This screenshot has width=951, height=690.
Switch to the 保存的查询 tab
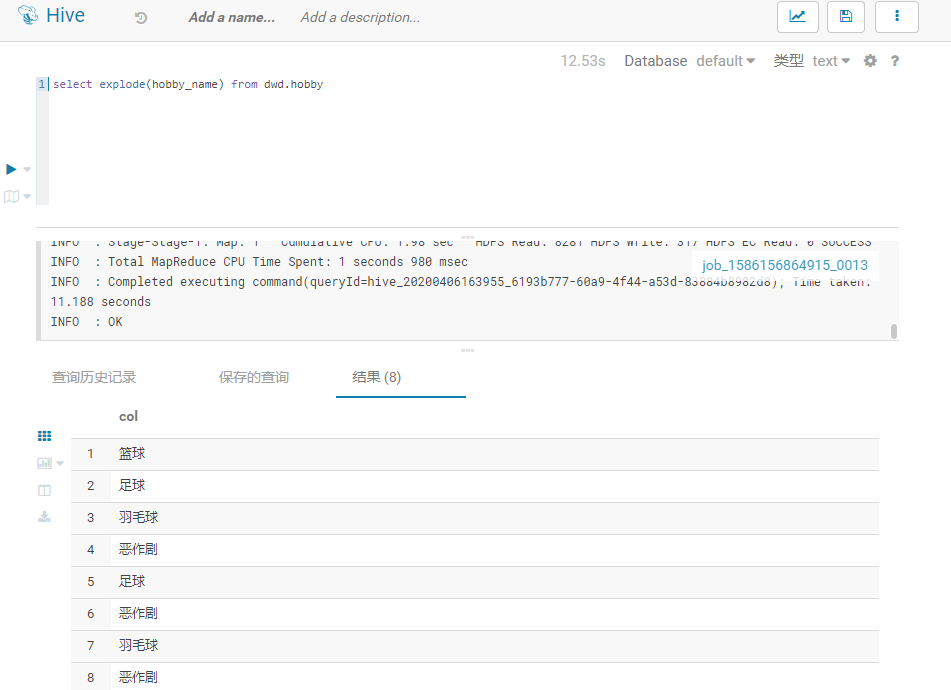click(254, 377)
